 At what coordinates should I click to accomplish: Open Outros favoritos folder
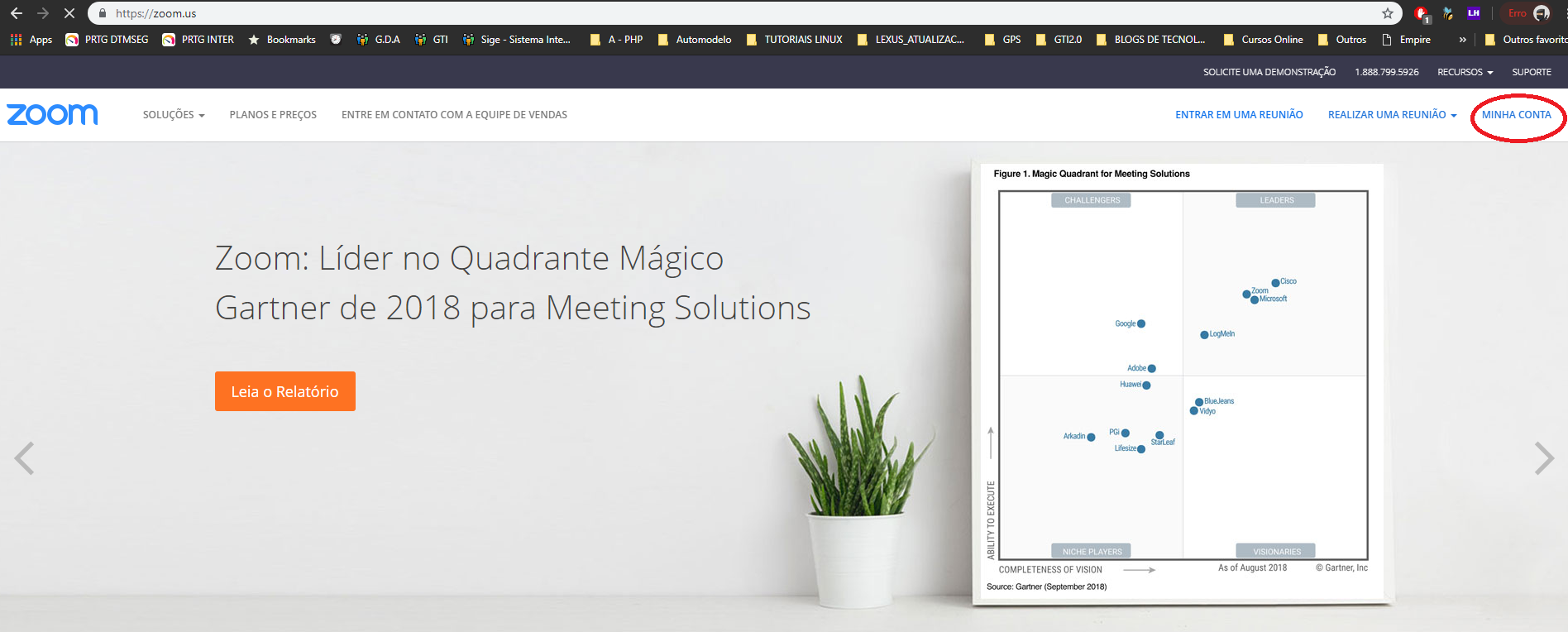[1526, 40]
